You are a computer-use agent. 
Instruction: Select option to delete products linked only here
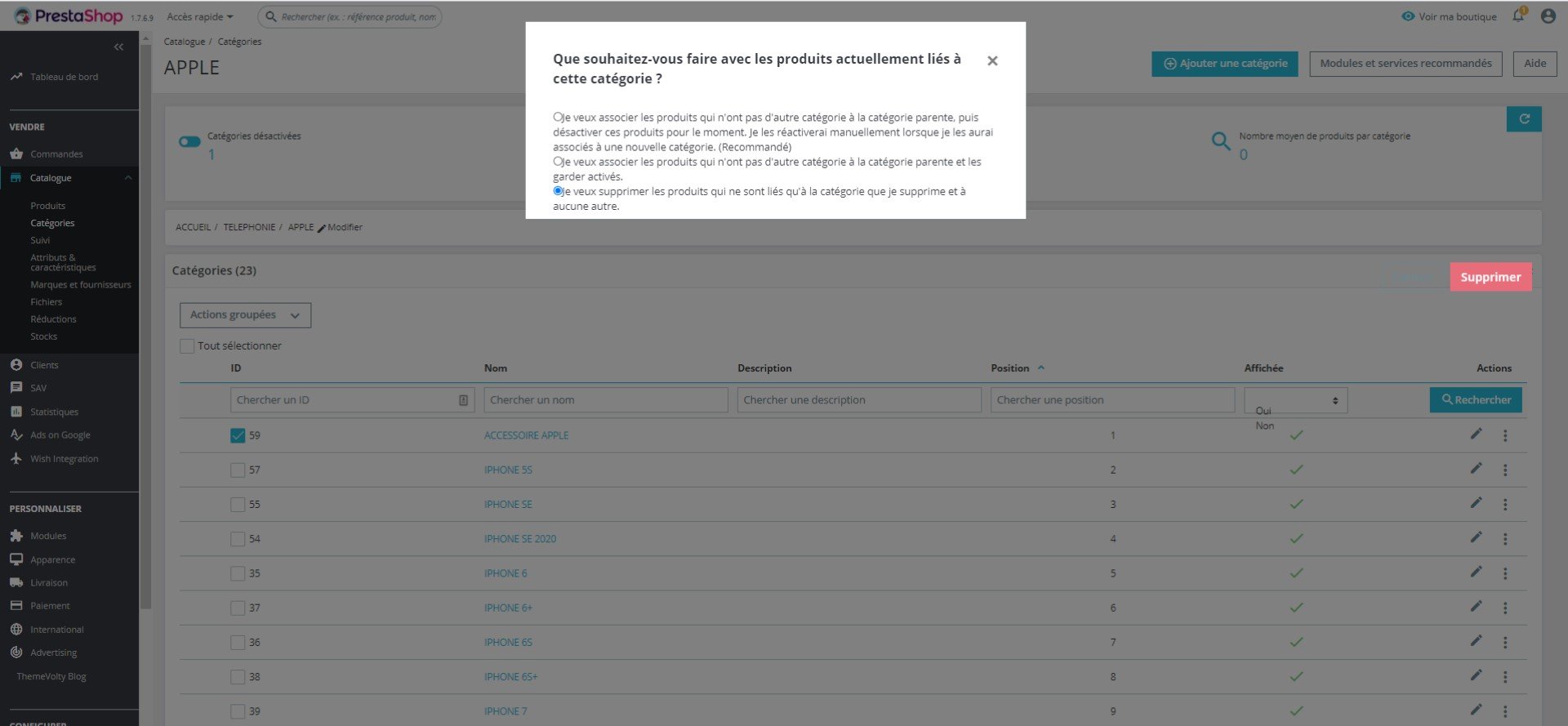558,191
